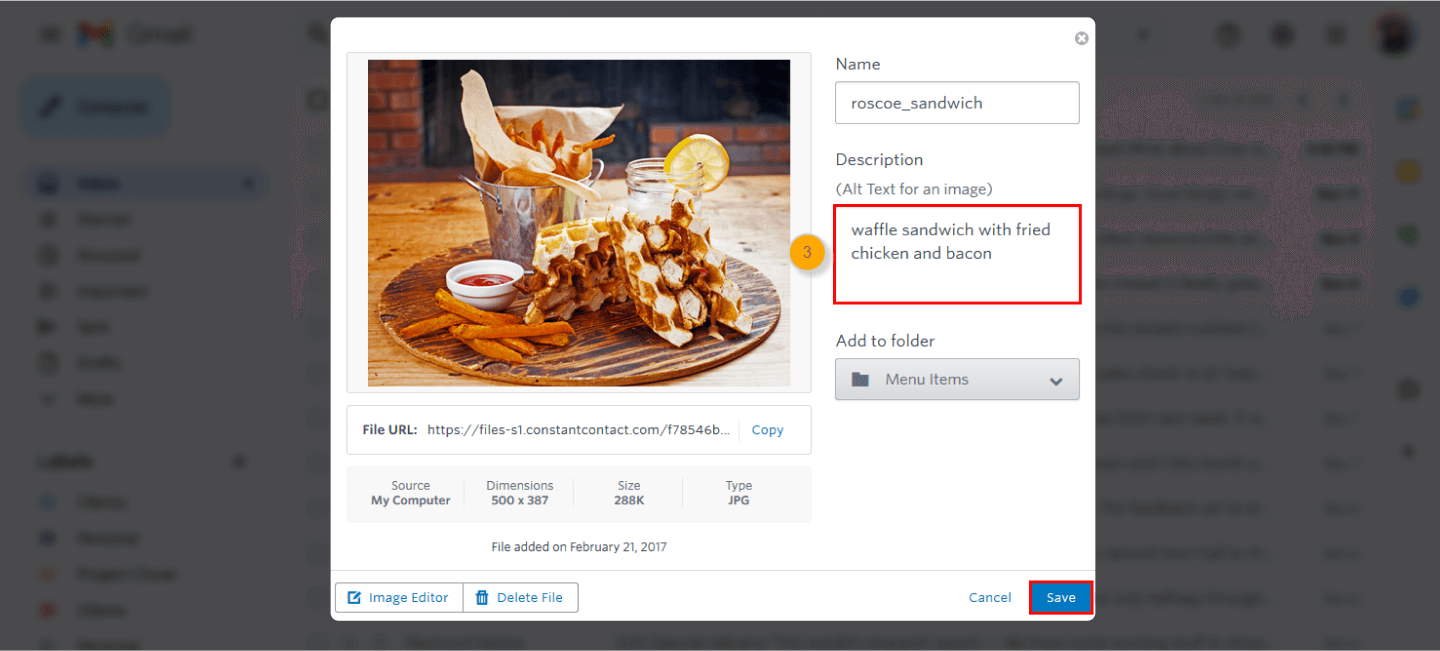The width and height of the screenshot is (1440, 651).
Task: Copy the File URL
Action: coord(767,429)
